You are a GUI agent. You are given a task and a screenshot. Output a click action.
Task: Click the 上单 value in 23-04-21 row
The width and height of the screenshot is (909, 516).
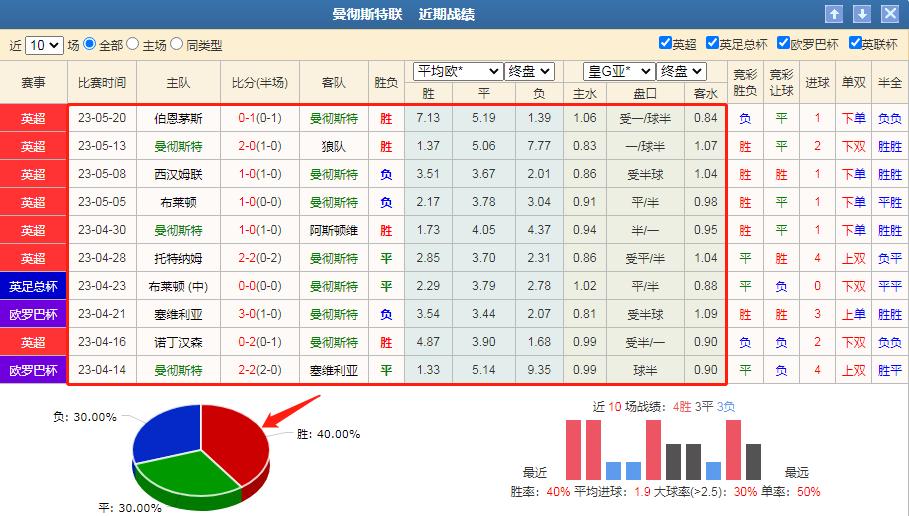pos(853,314)
